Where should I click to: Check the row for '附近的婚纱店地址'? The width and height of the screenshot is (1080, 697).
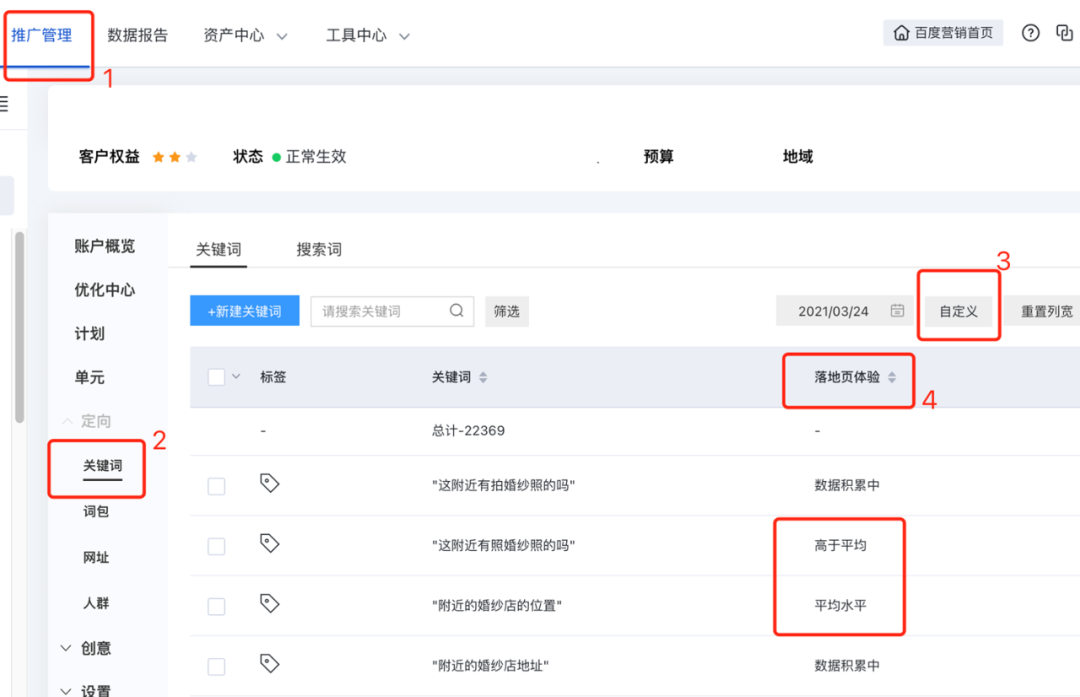[x=217, y=664]
